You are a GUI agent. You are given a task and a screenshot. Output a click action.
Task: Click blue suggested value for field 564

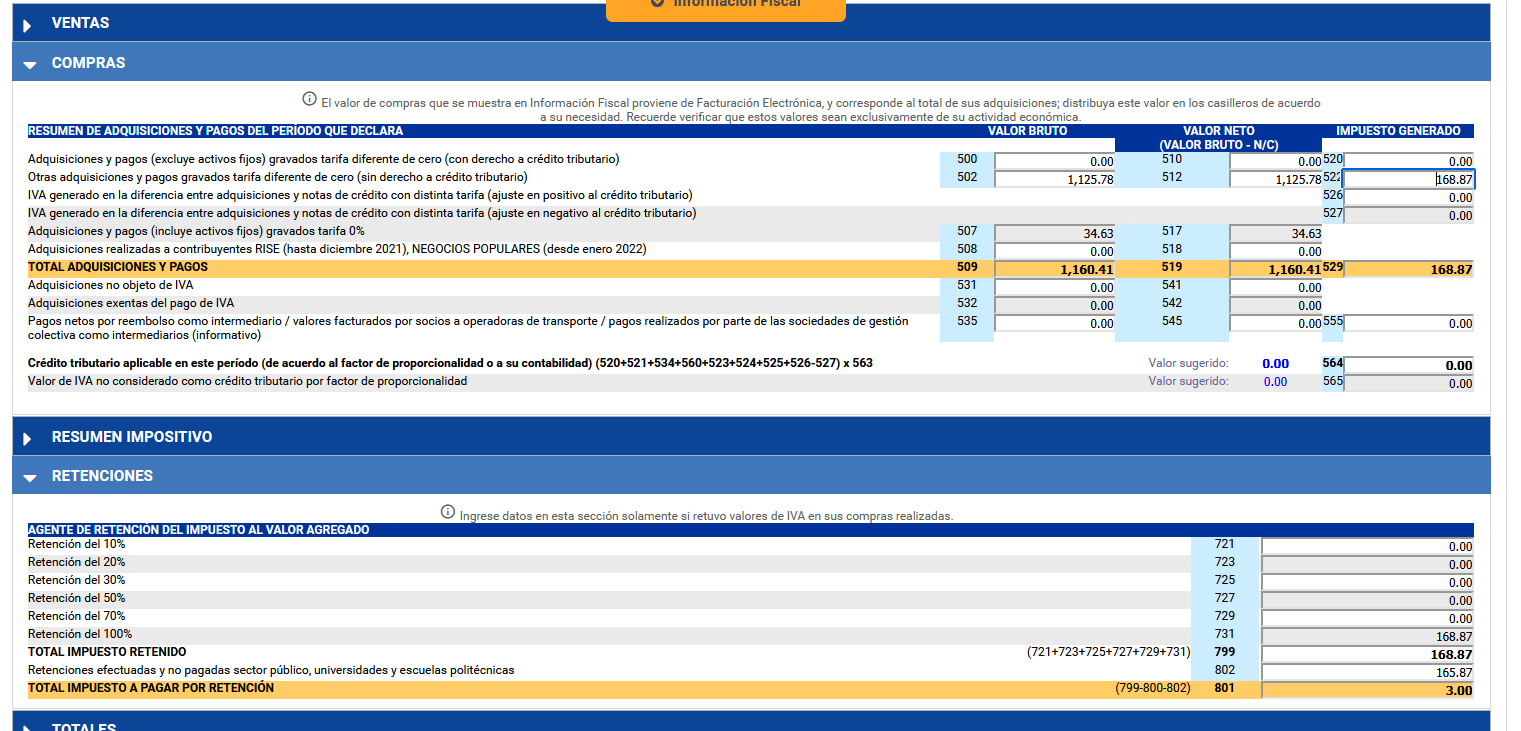coord(1275,364)
